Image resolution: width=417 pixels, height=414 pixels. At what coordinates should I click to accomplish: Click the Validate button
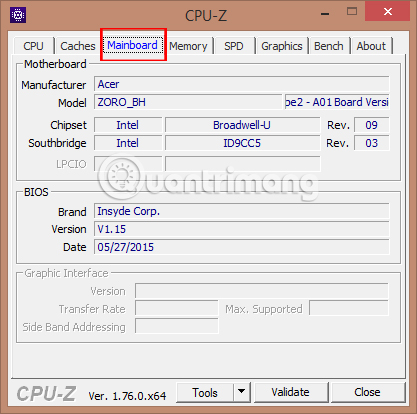coord(291,392)
